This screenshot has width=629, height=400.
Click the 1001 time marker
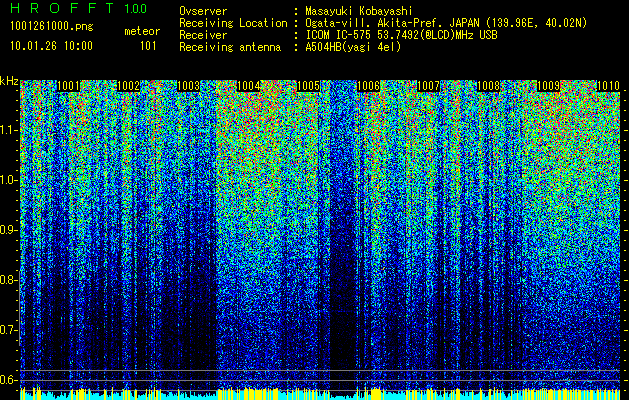click(68, 86)
